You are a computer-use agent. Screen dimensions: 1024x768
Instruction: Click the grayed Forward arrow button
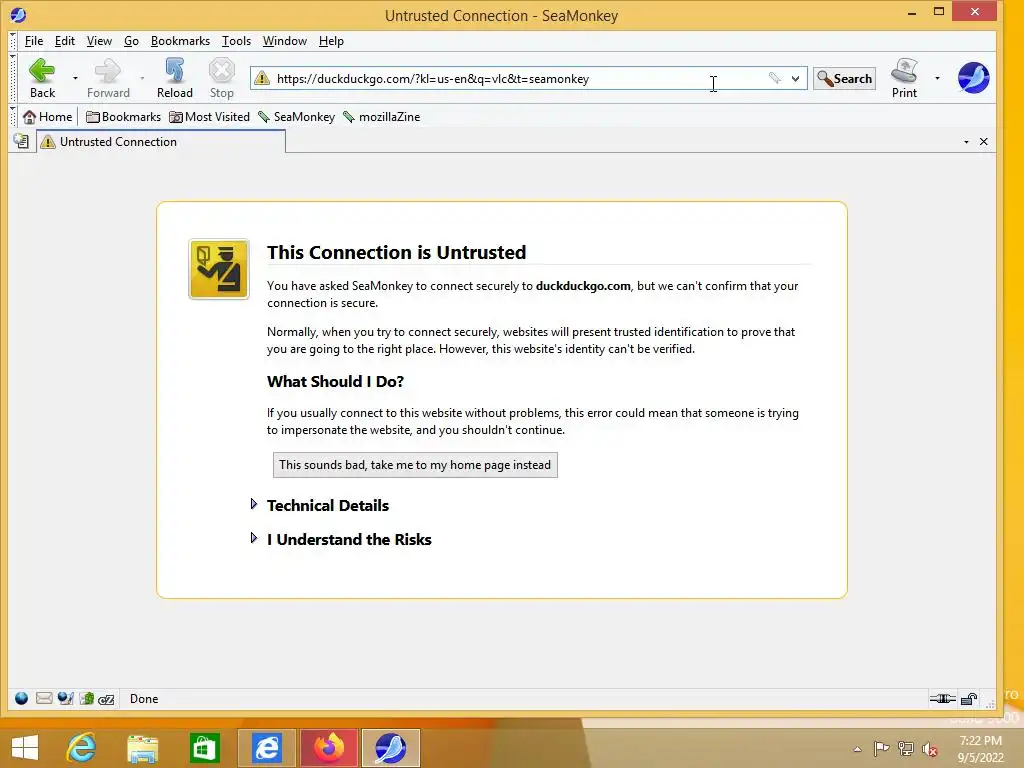(x=108, y=78)
